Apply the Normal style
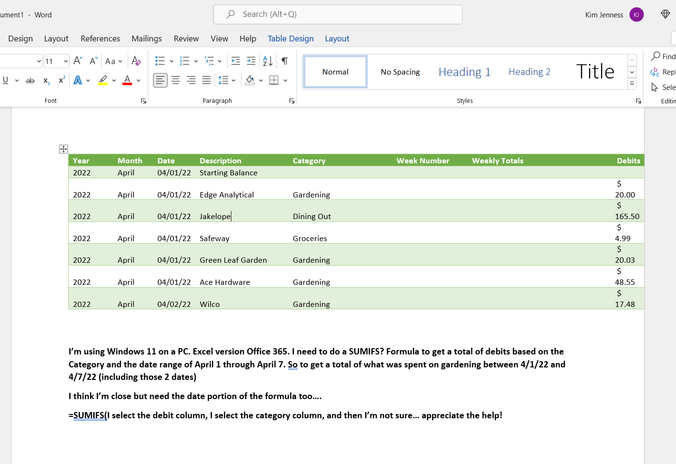 pyautogui.click(x=335, y=72)
